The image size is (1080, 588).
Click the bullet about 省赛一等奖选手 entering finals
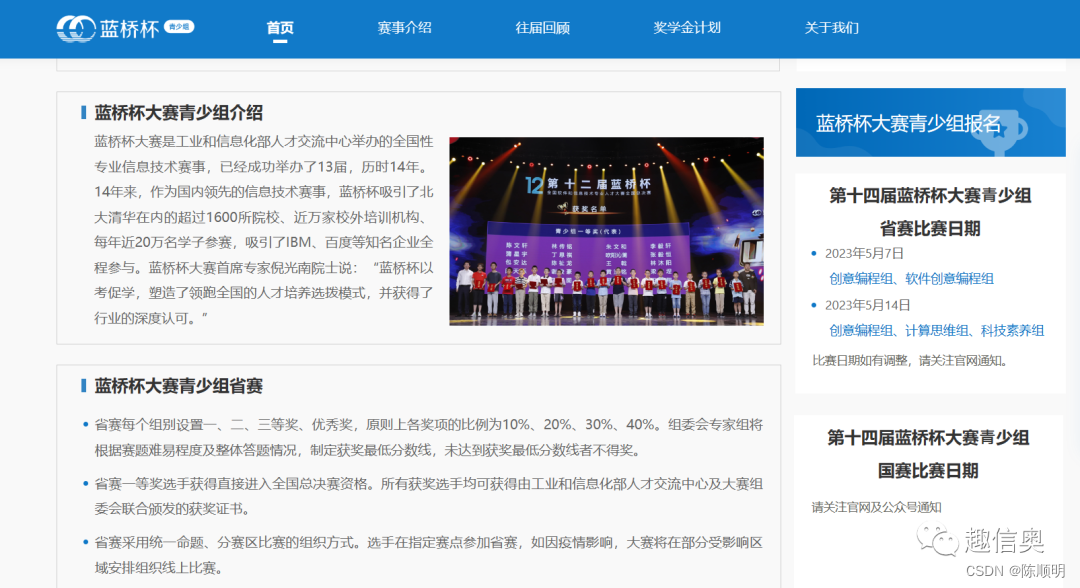tap(428, 496)
